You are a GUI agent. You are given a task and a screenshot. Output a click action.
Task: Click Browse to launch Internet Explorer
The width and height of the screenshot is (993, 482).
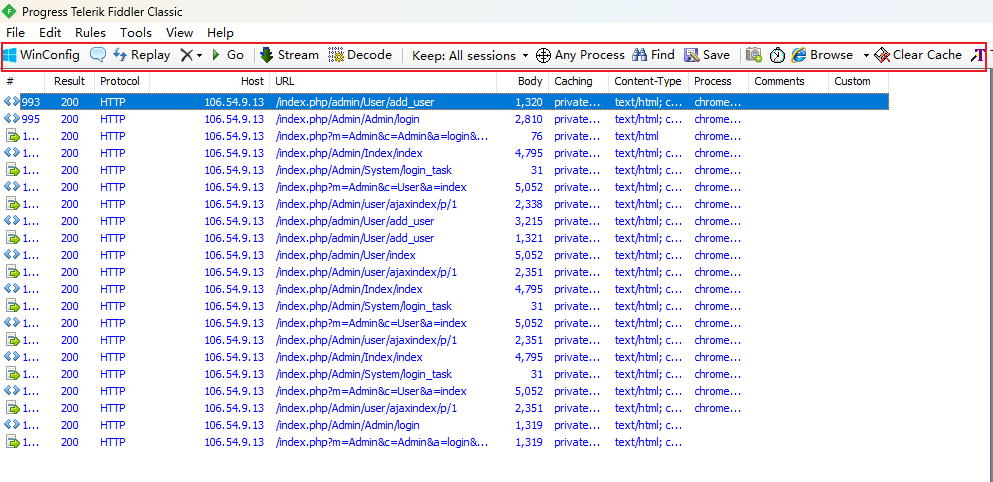tap(822, 55)
